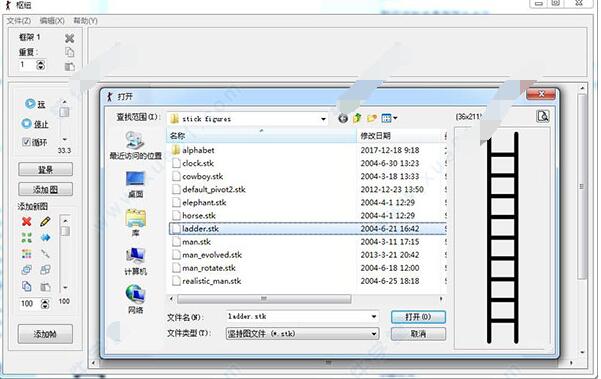The height and width of the screenshot is (379, 601).
Task: Open the color palette grid icon
Action: click(26, 254)
